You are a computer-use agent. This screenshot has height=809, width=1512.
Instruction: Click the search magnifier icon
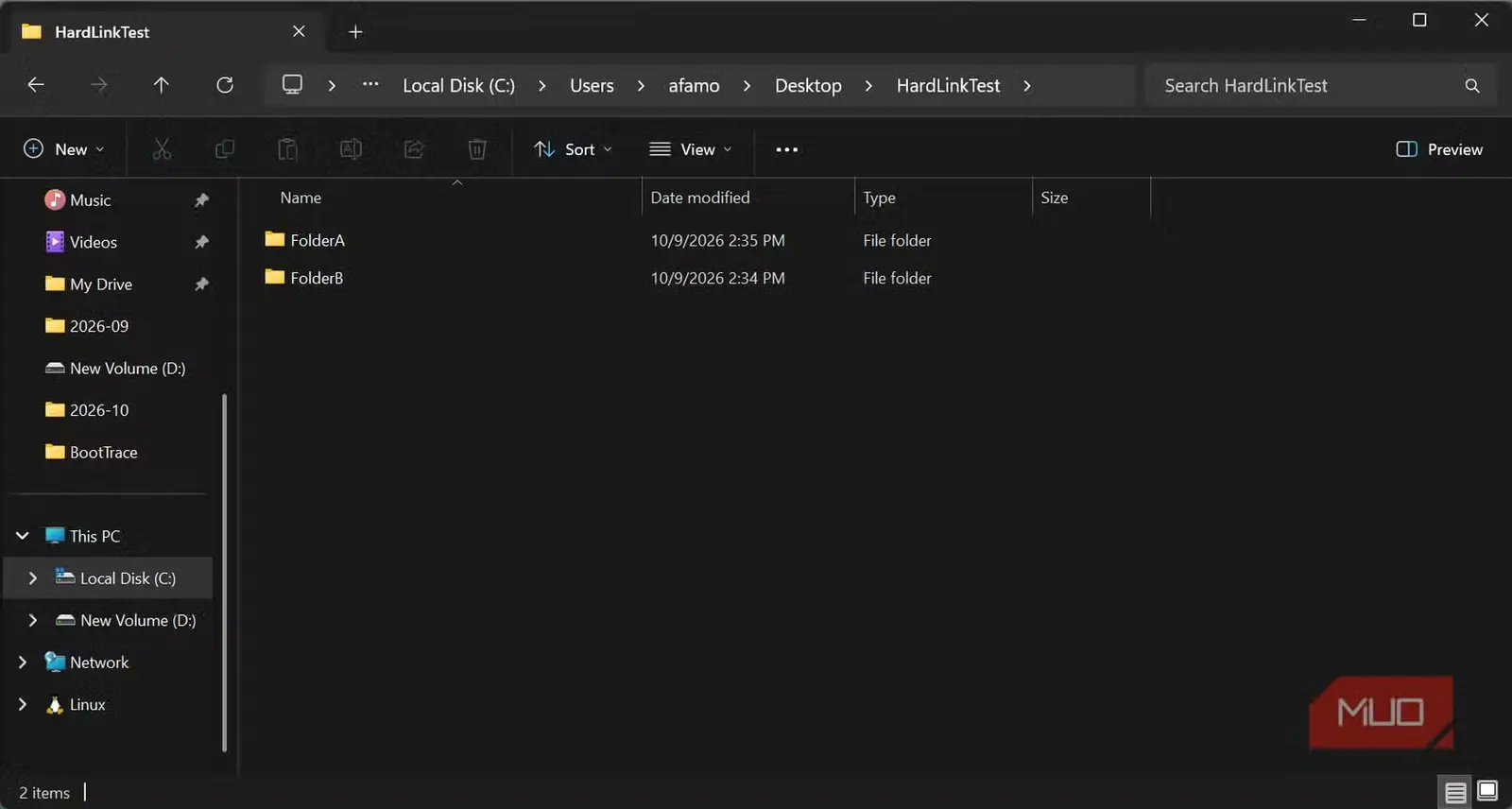click(1471, 86)
